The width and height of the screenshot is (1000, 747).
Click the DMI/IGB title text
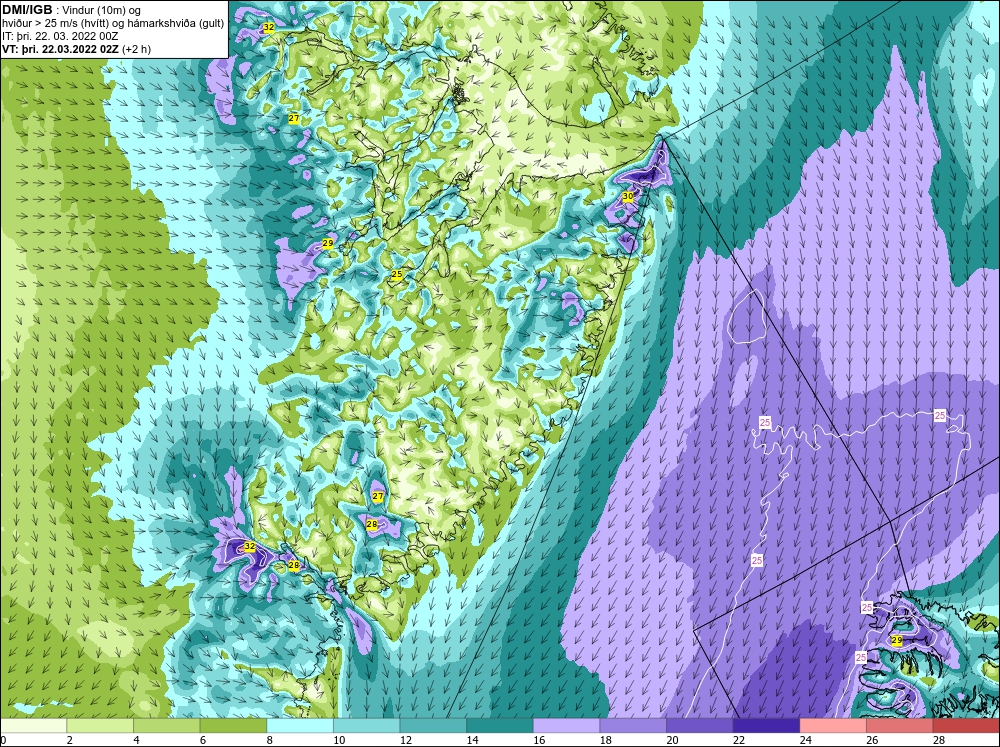coord(28,10)
